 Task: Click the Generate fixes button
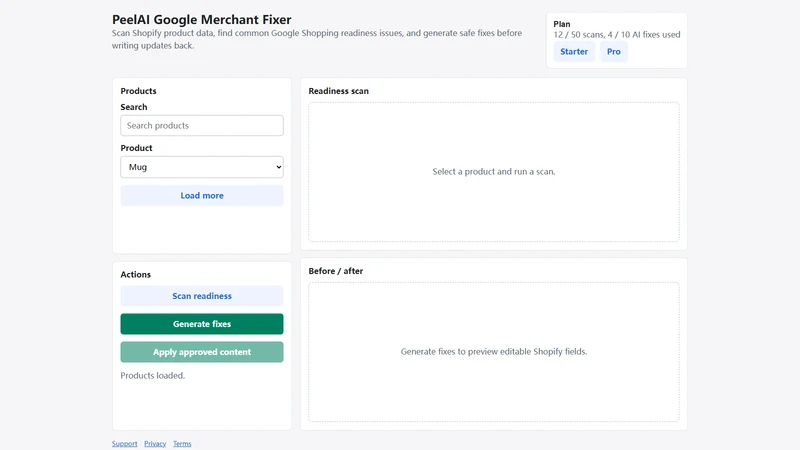click(202, 324)
